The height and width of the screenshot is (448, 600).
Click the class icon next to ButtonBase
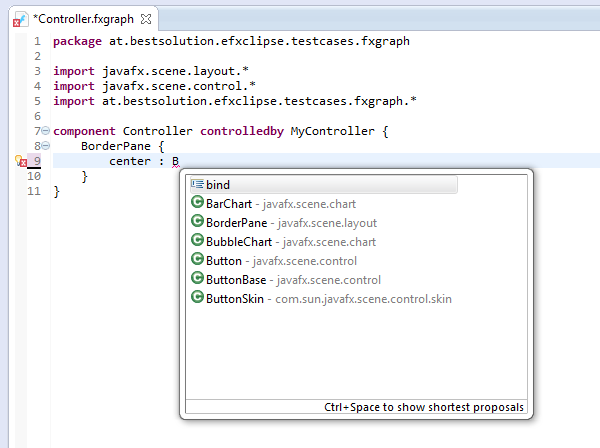point(197,280)
